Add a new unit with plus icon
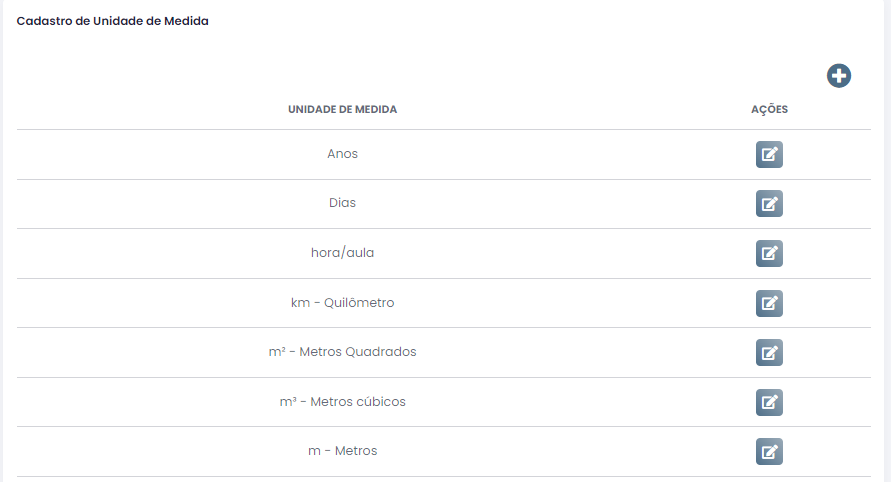This screenshot has height=482, width=891. (x=839, y=76)
